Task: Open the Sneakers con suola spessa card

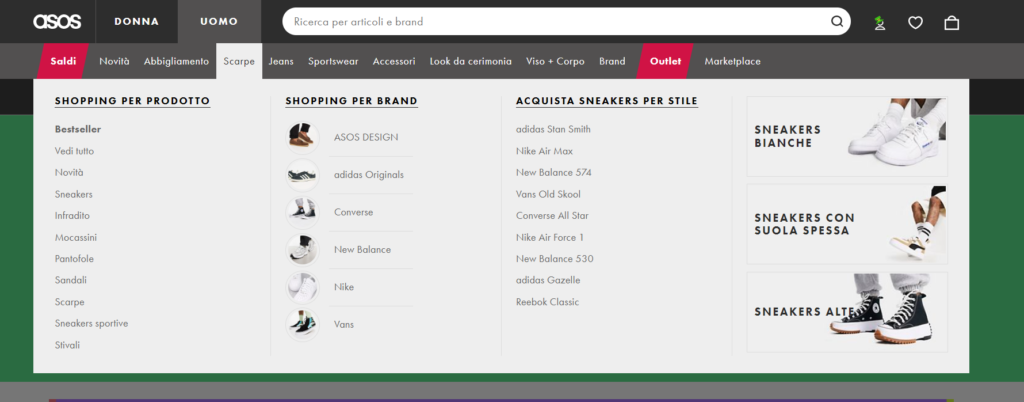Action: [847, 224]
